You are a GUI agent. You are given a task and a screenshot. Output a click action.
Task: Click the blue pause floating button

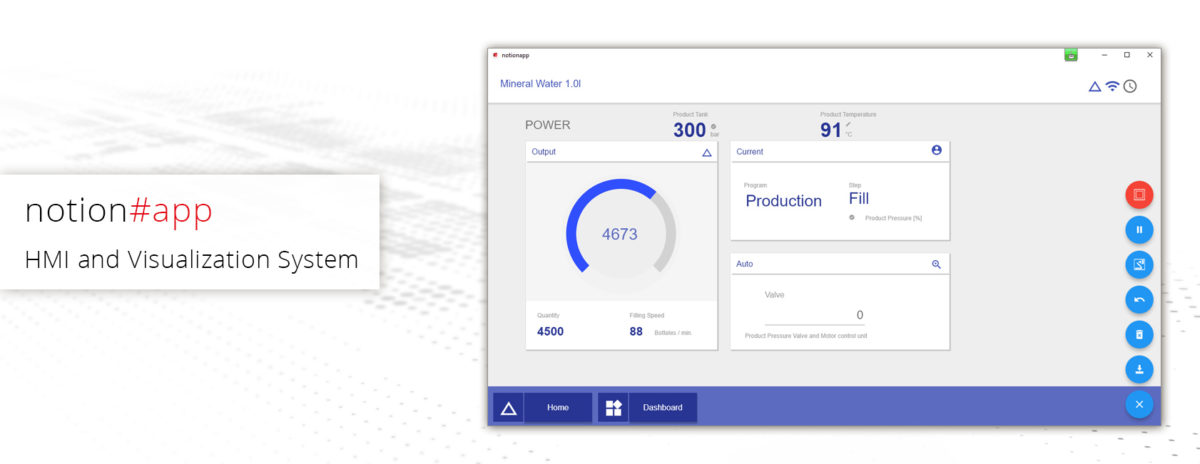tap(1139, 230)
